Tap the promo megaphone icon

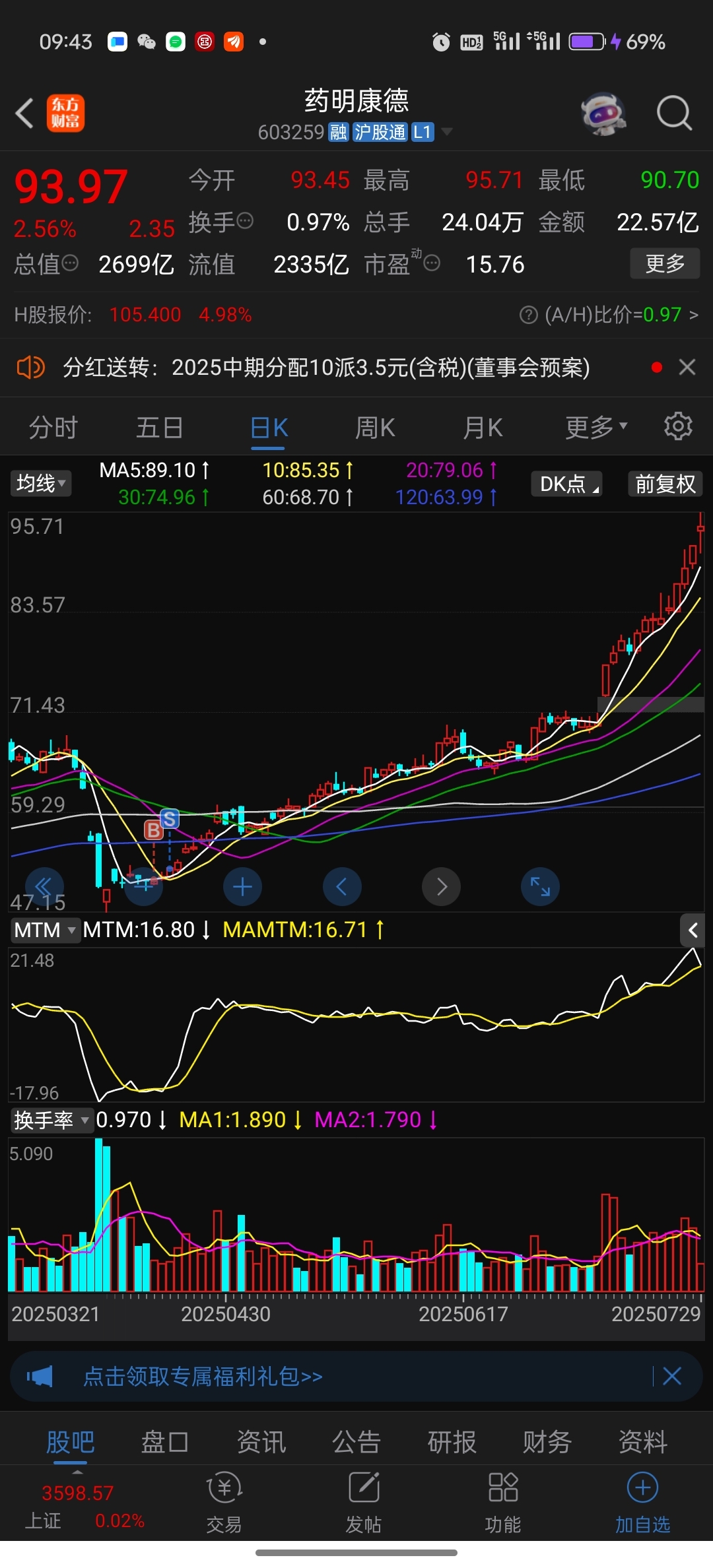tap(40, 1377)
